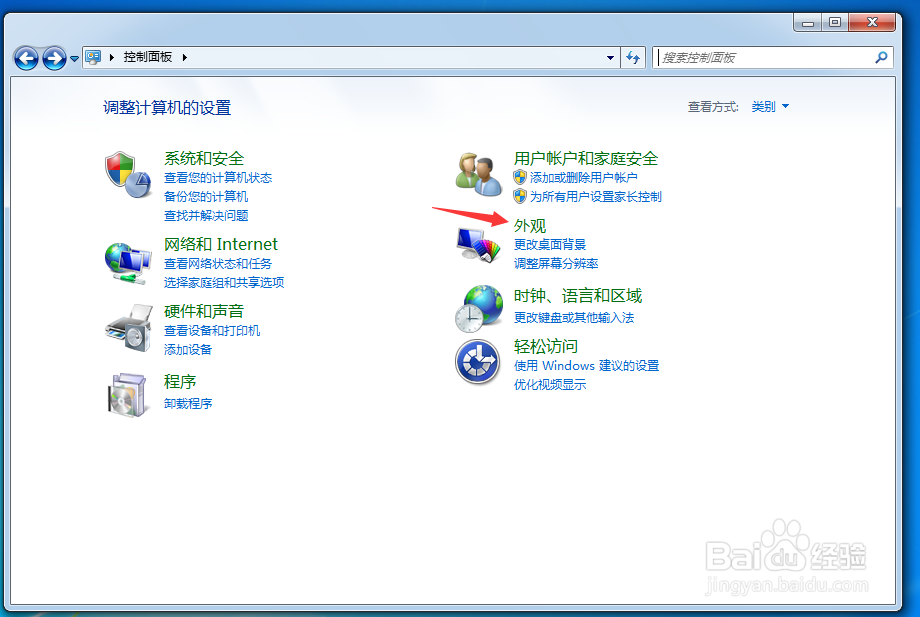Open the 轻松访问 accessibility icon
Viewport: 920px width, 617px height.
(479, 362)
